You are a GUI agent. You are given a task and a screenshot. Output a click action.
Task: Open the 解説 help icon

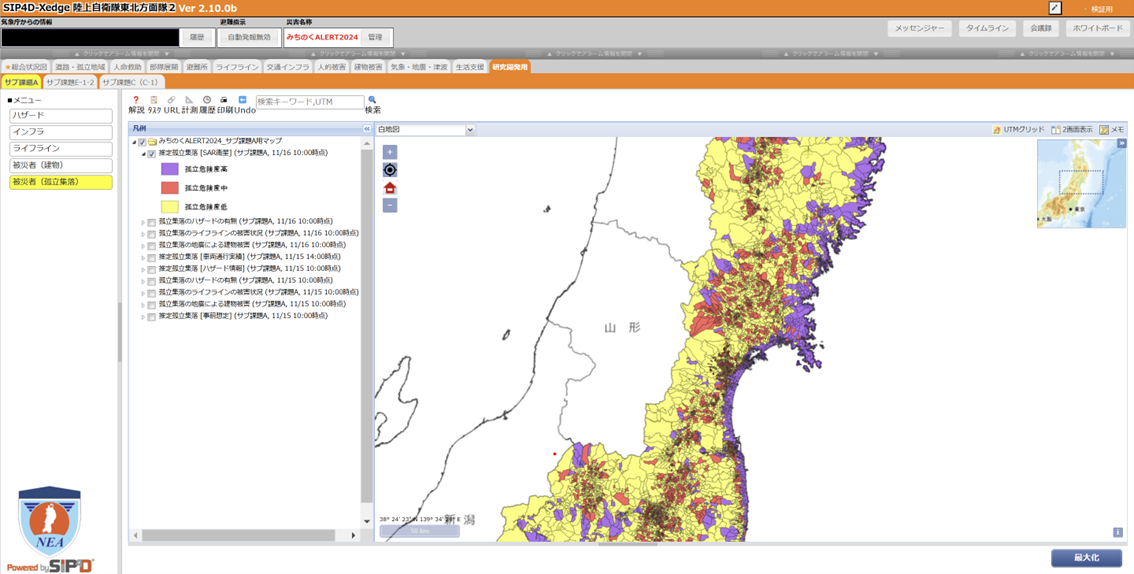(x=136, y=100)
